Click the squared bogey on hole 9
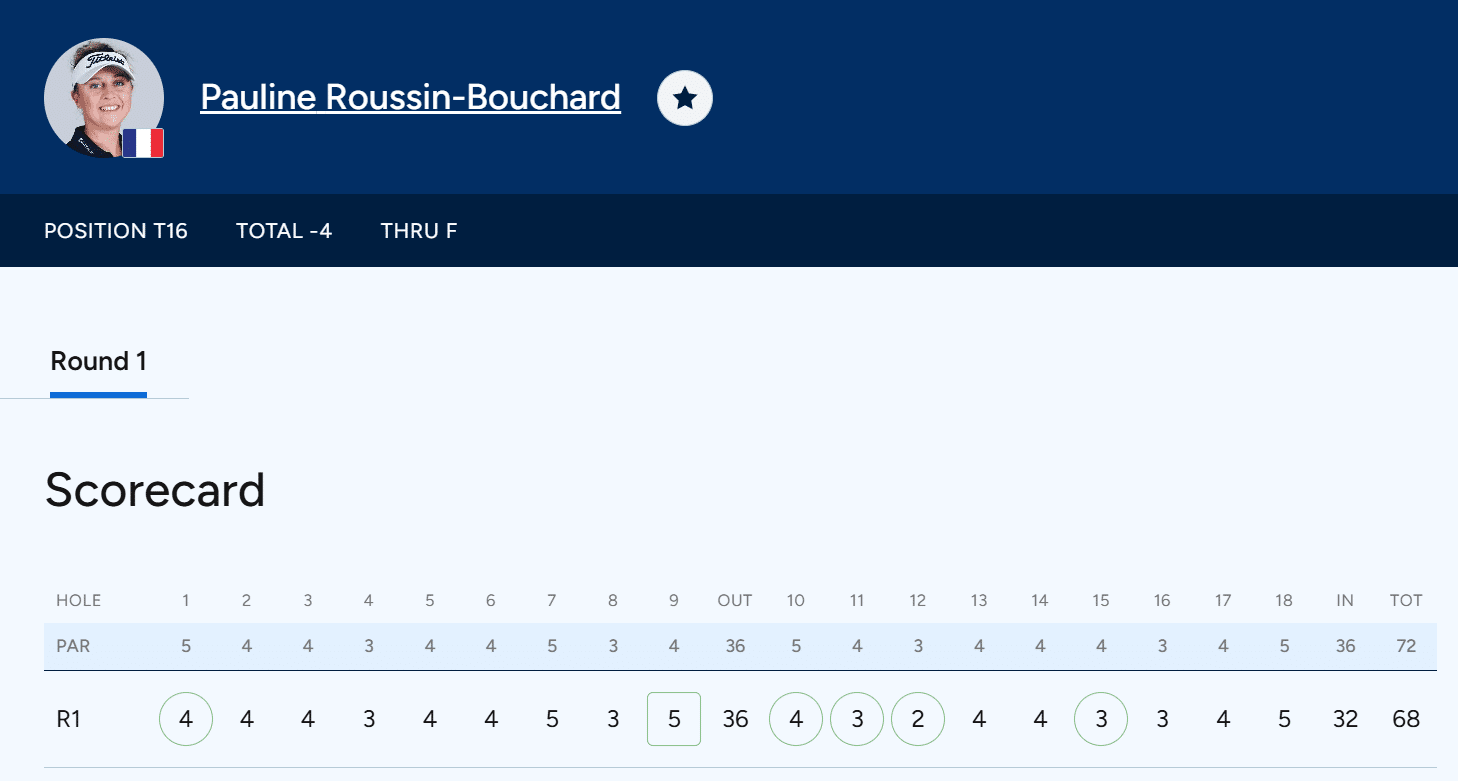The width and height of the screenshot is (1458, 781). click(674, 719)
